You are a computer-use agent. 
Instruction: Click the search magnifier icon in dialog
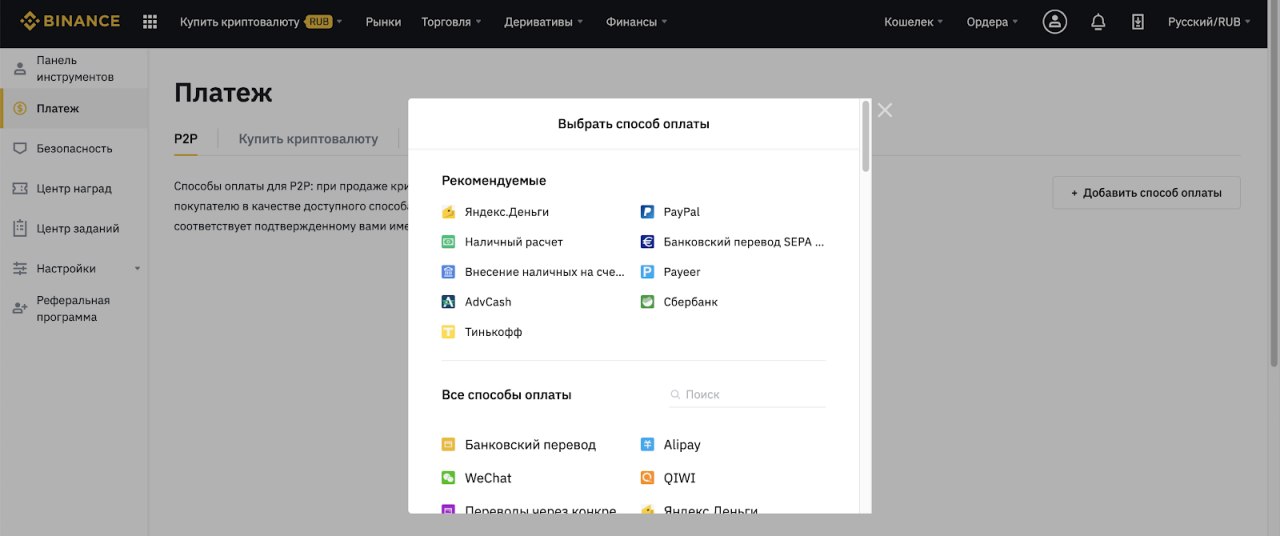click(675, 395)
